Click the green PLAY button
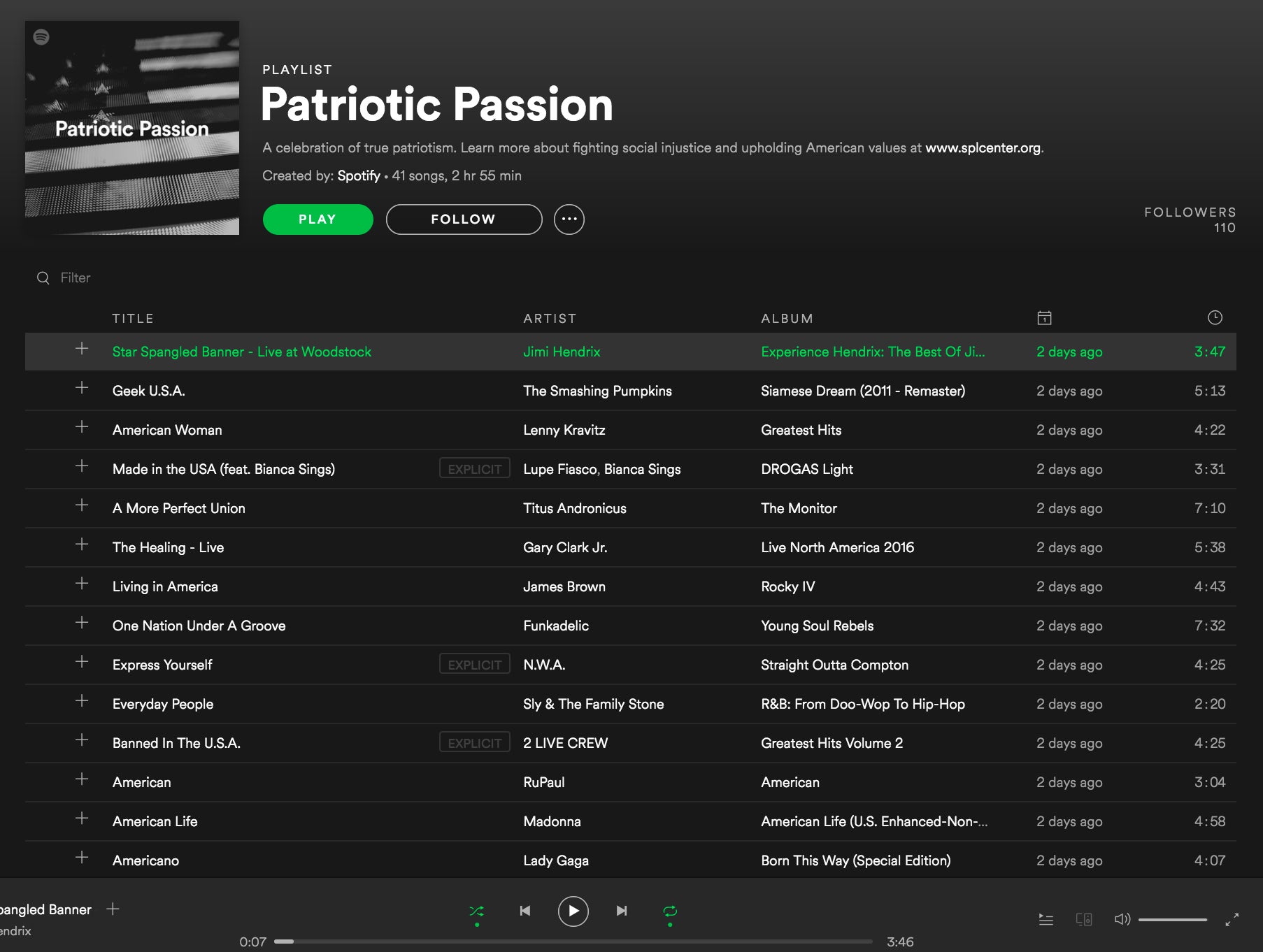 (318, 219)
